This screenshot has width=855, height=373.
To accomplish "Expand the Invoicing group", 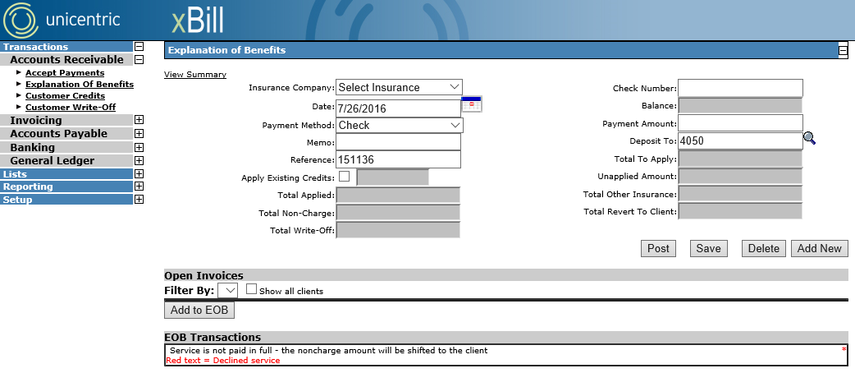I will point(139,120).
